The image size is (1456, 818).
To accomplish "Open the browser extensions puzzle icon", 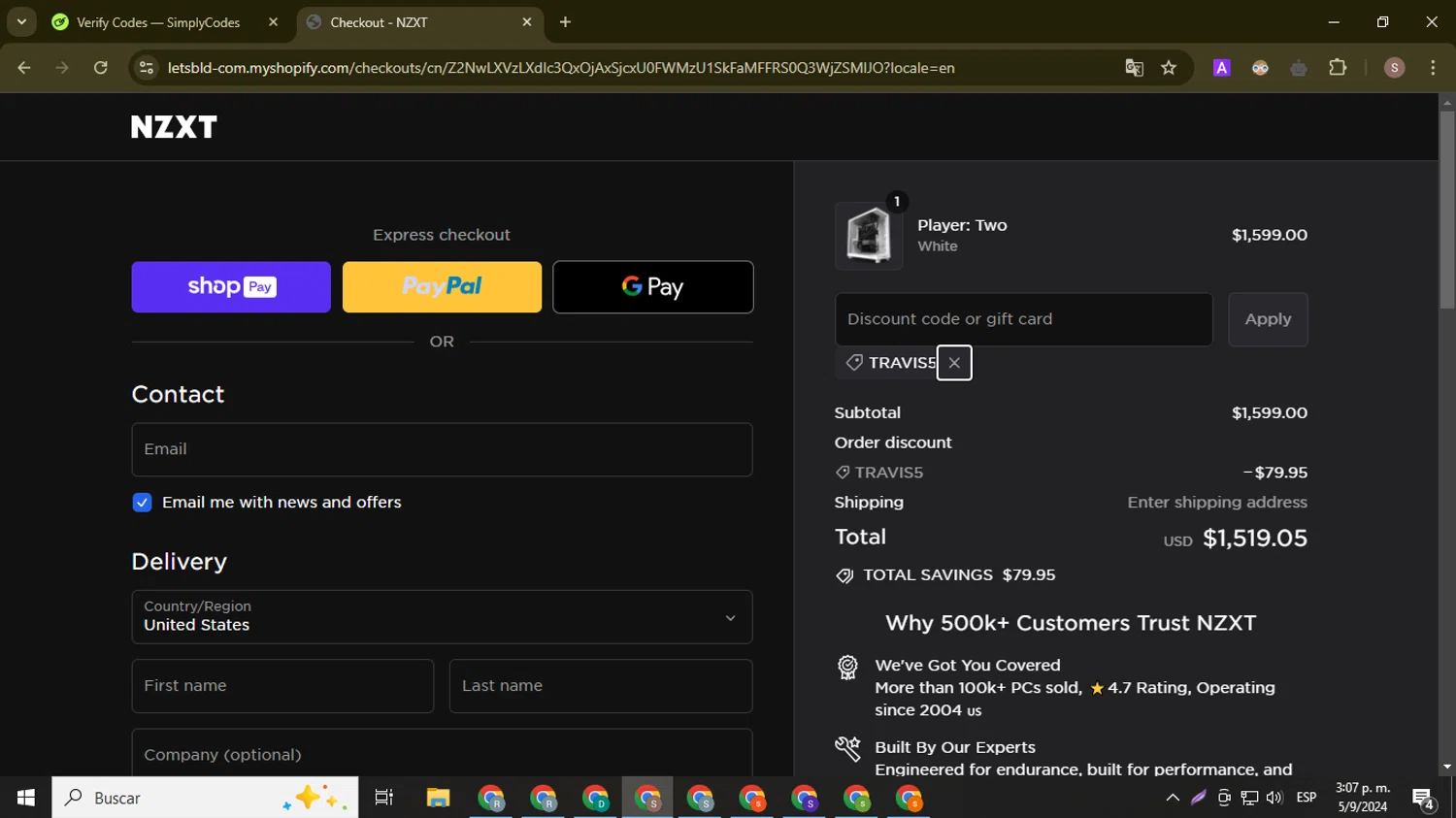I will point(1338,68).
